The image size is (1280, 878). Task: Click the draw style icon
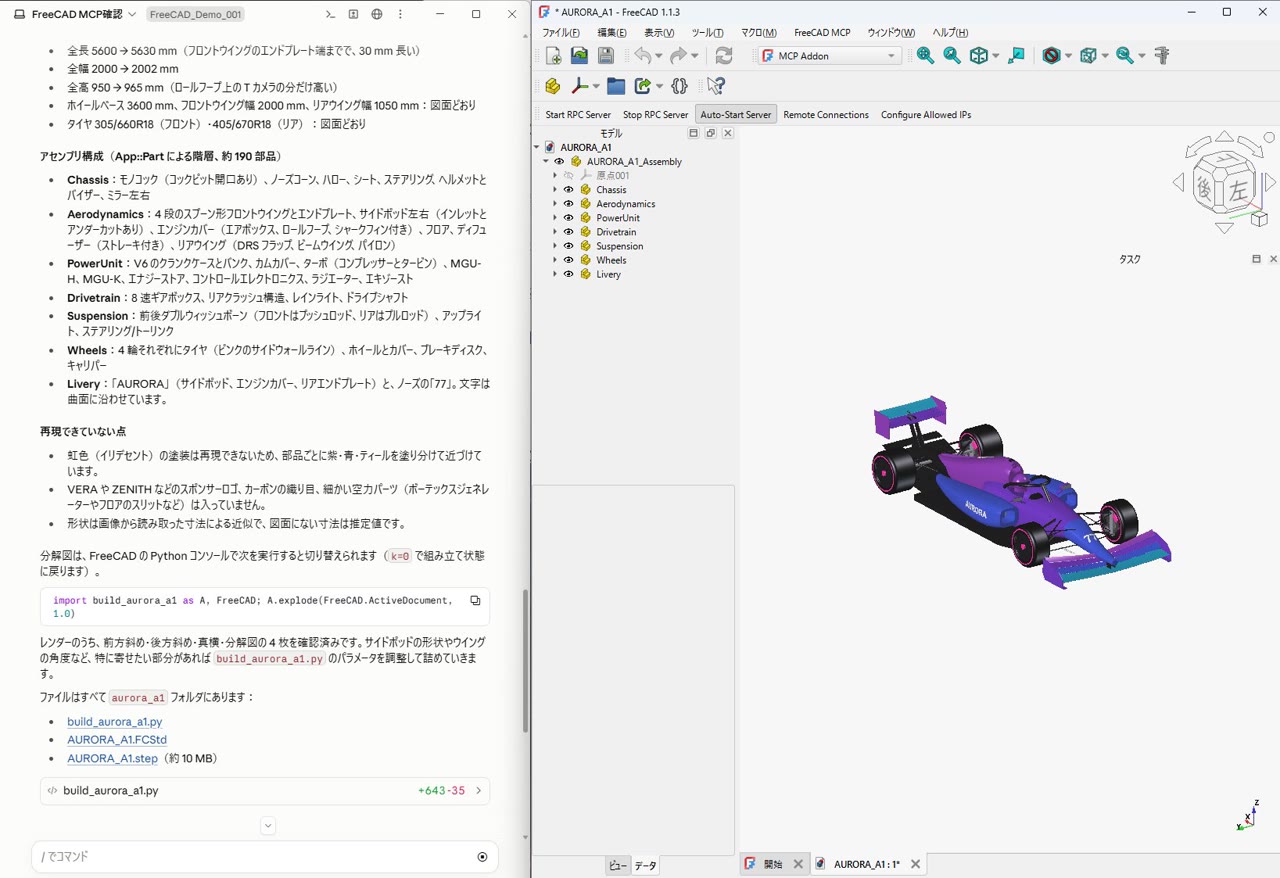click(1051, 56)
